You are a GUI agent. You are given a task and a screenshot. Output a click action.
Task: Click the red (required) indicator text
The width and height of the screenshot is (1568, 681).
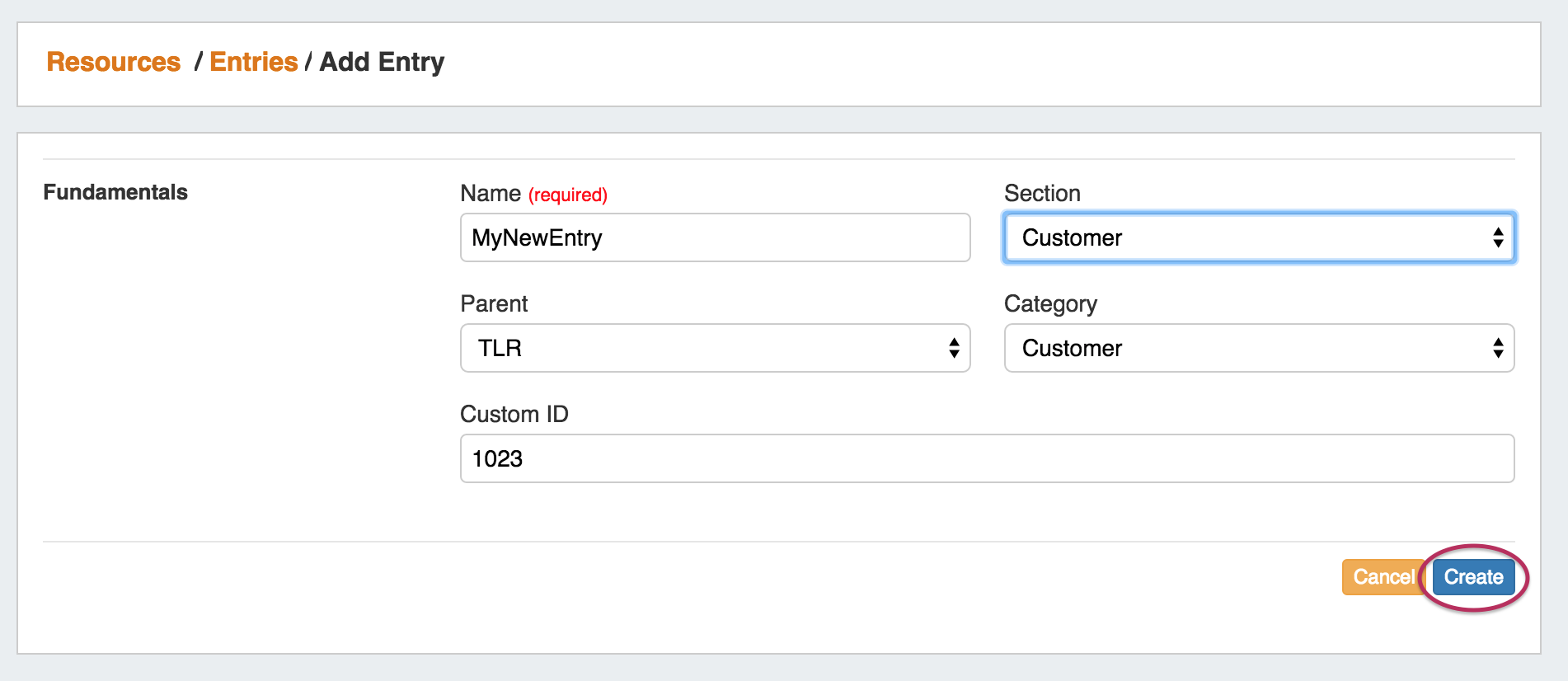[x=568, y=195]
